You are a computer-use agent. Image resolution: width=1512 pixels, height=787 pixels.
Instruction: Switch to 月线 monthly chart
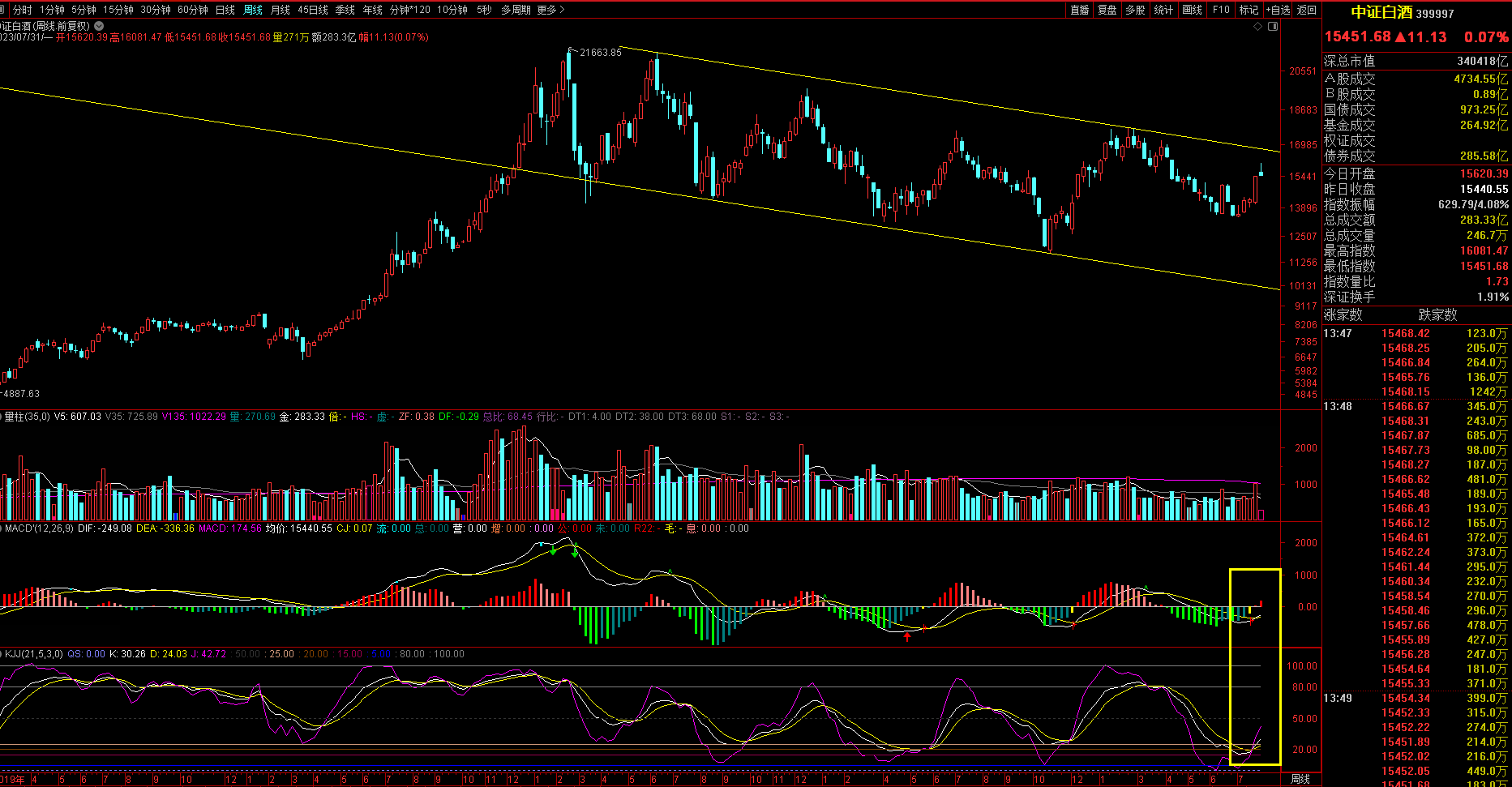point(281,10)
